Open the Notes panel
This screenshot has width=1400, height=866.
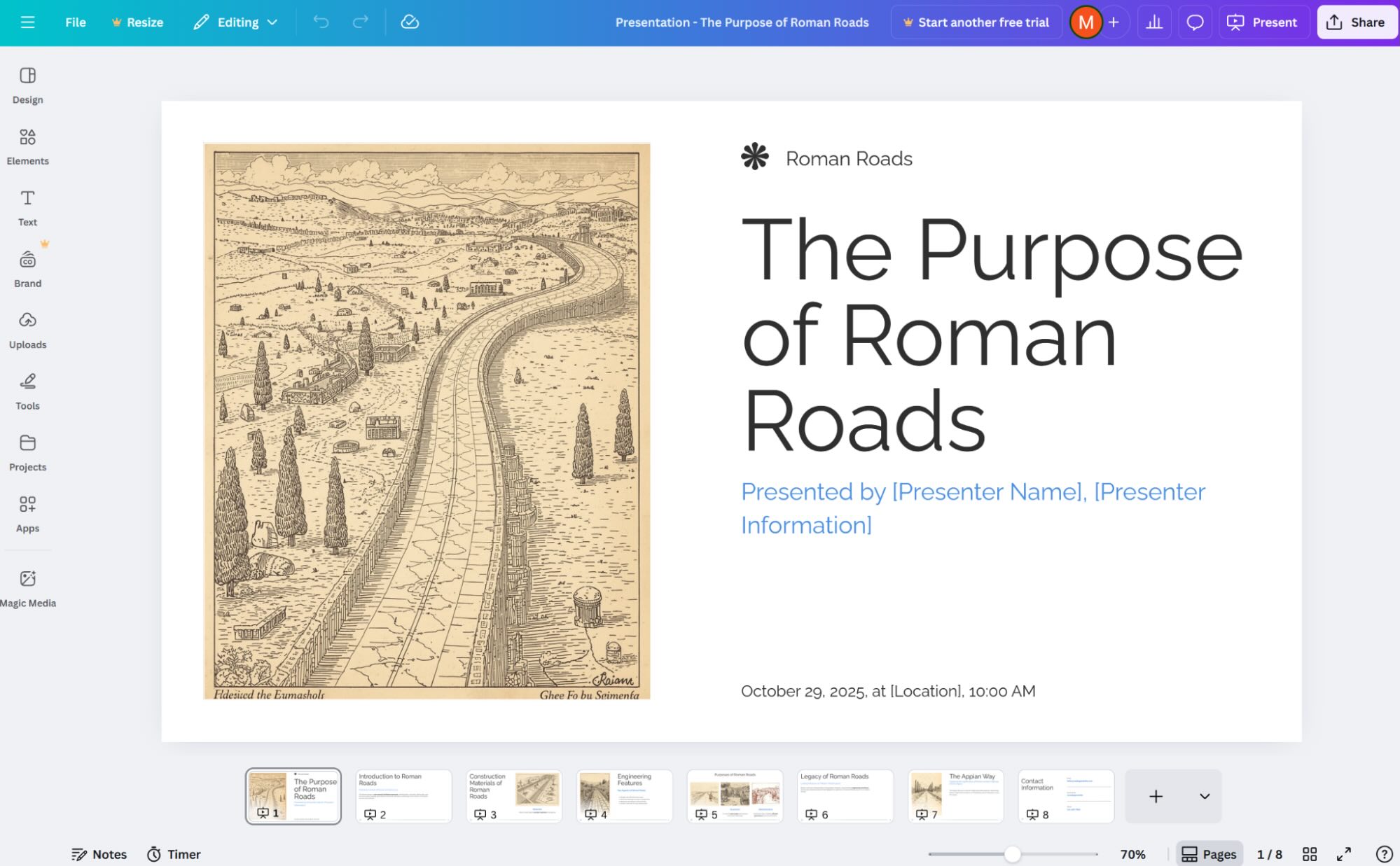pyautogui.click(x=99, y=853)
